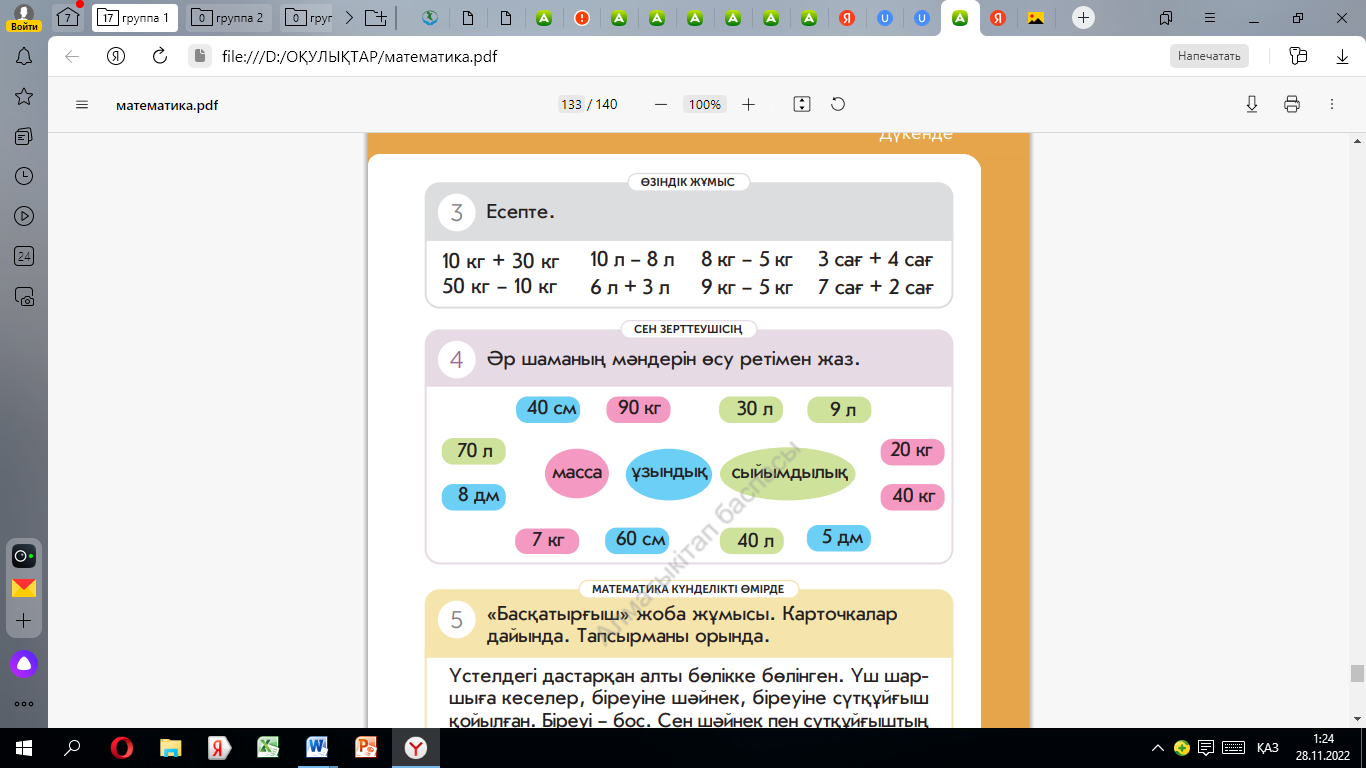Zoom out the PDF with the minus
This screenshot has height=768, width=1366.
point(661,104)
